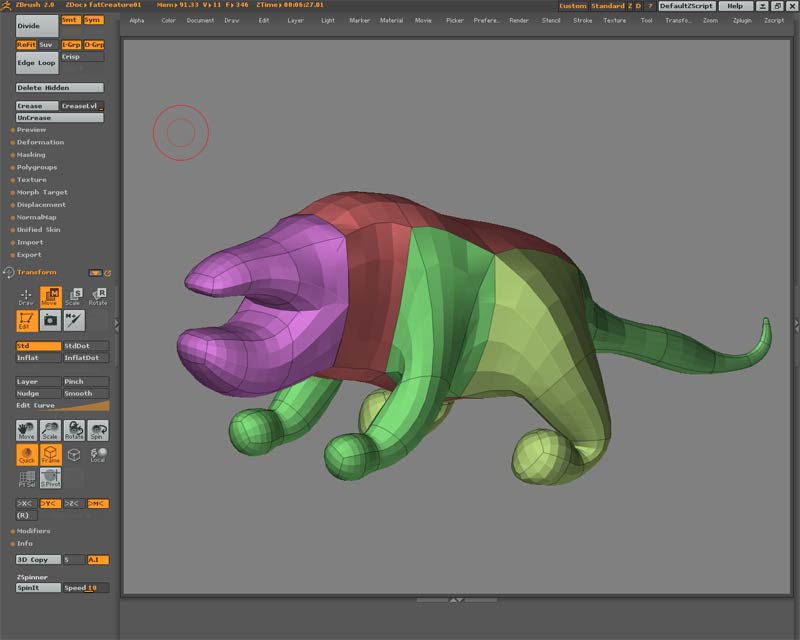The height and width of the screenshot is (640, 800).
Task: Open the Stencil menu
Action: [551, 20]
